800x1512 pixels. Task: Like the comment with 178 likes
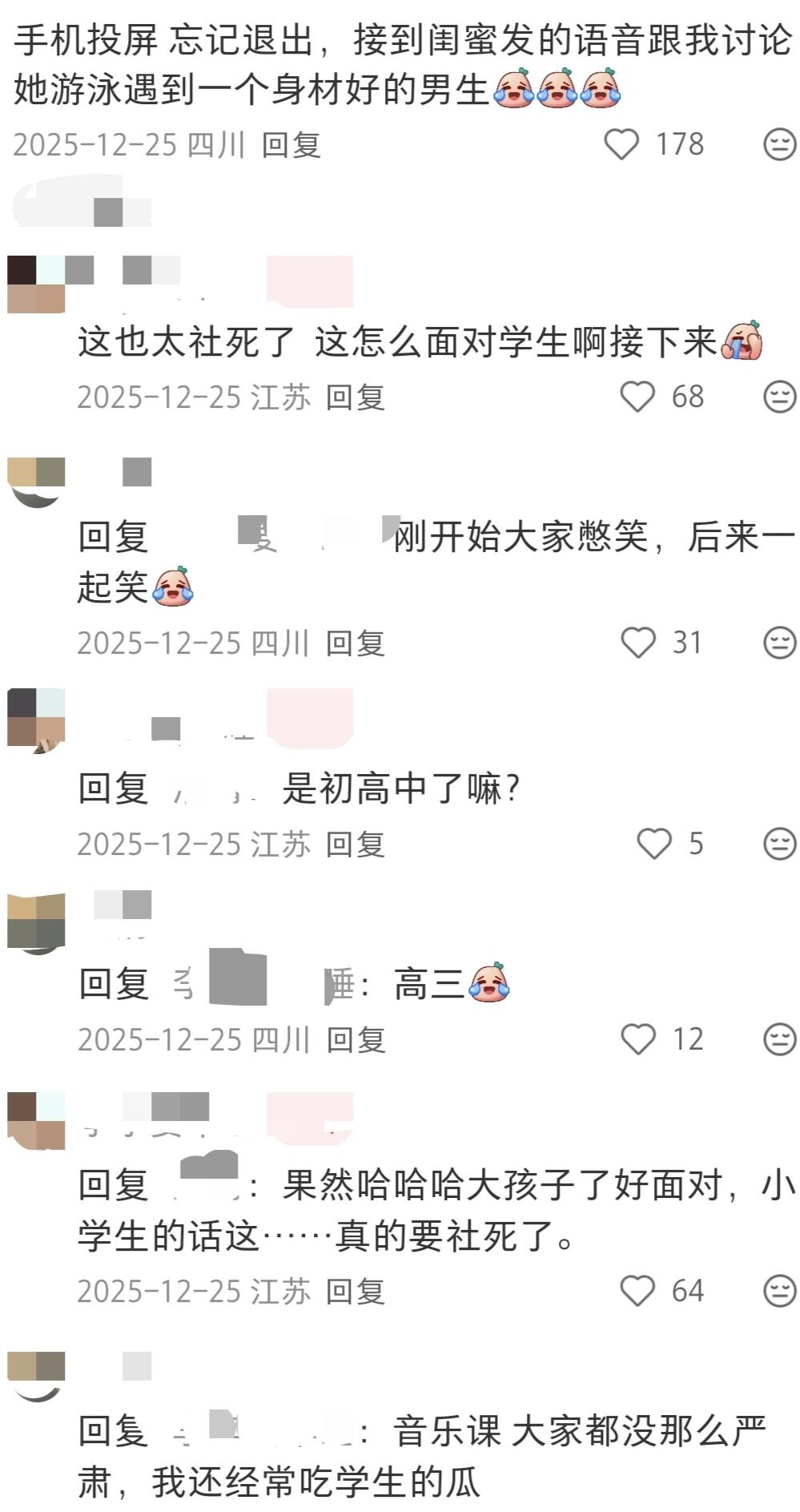(x=621, y=144)
